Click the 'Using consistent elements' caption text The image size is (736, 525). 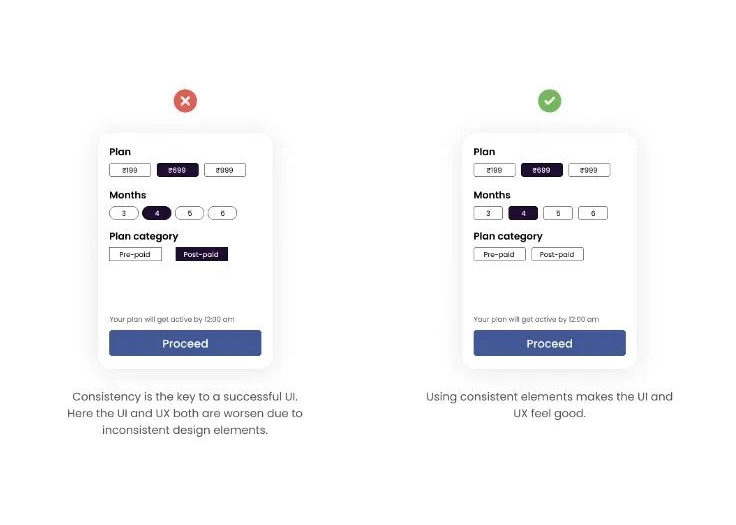tap(549, 405)
